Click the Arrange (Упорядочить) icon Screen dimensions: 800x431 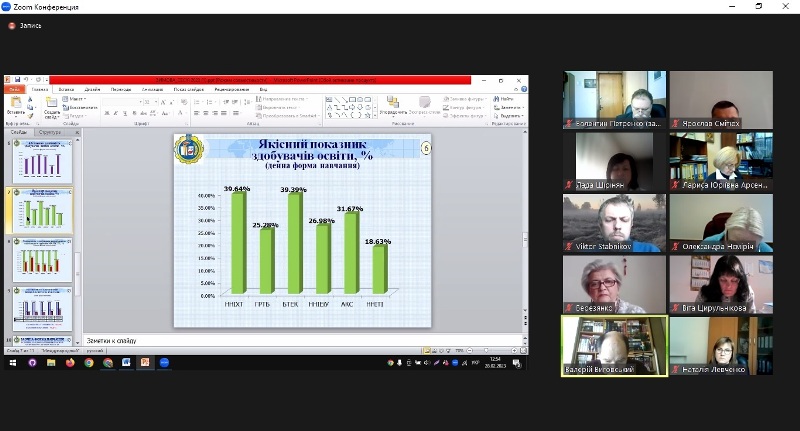click(x=392, y=102)
